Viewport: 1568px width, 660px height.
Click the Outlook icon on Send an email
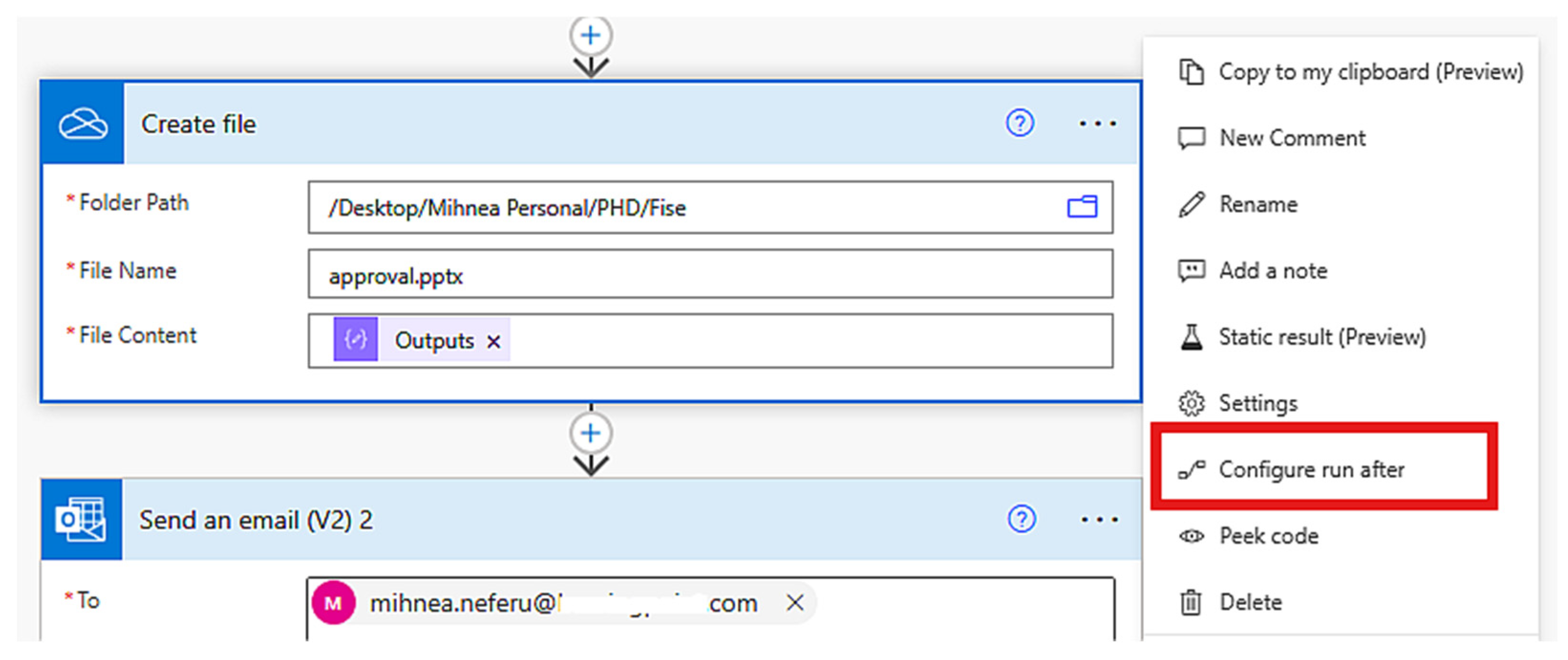[x=81, y=520]
